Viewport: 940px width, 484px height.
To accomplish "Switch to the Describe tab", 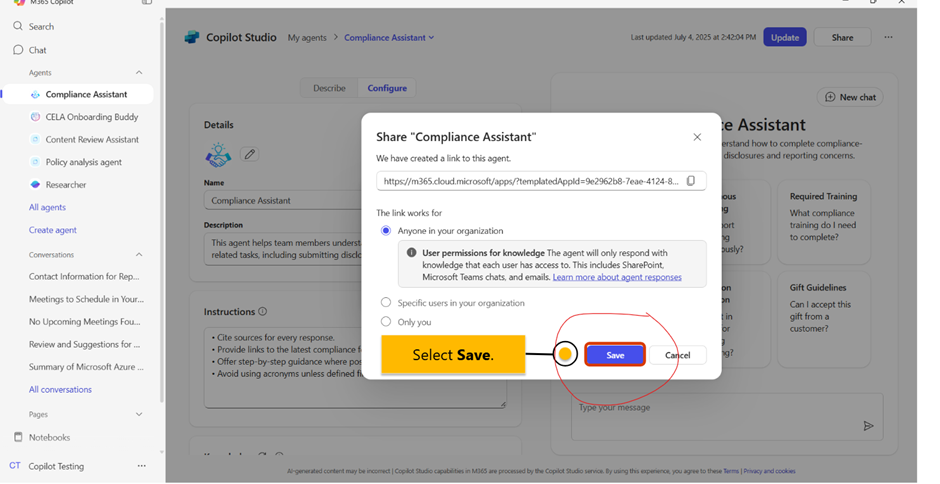I will [329, 88].
